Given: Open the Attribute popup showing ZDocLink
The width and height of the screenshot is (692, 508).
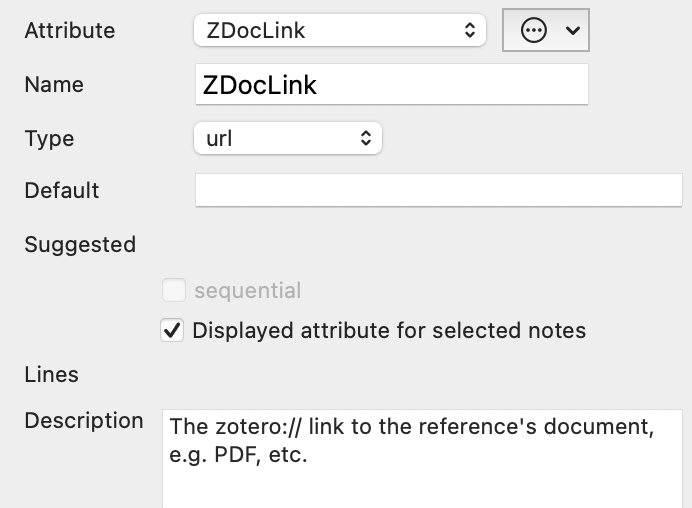Looking at the screenshot, I should [338, 30].
